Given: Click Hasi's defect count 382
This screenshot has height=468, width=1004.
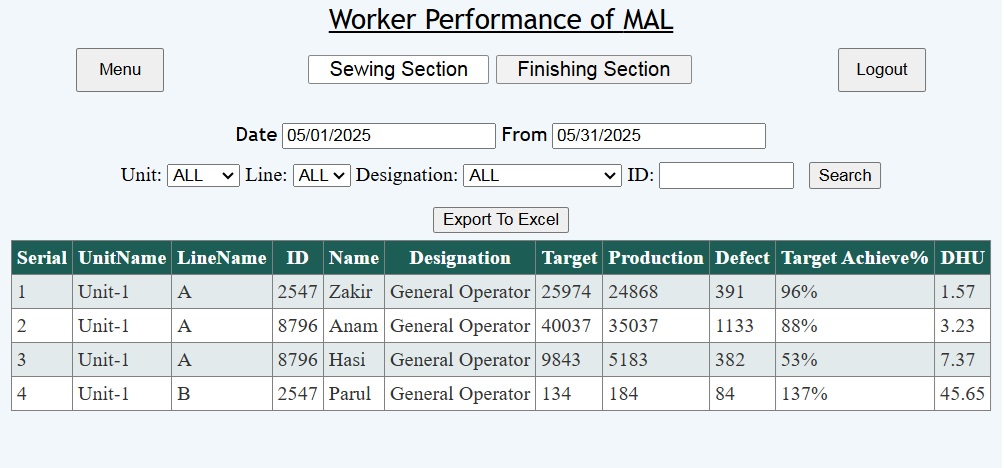Looking at the screenshot, I should (742, 360).
